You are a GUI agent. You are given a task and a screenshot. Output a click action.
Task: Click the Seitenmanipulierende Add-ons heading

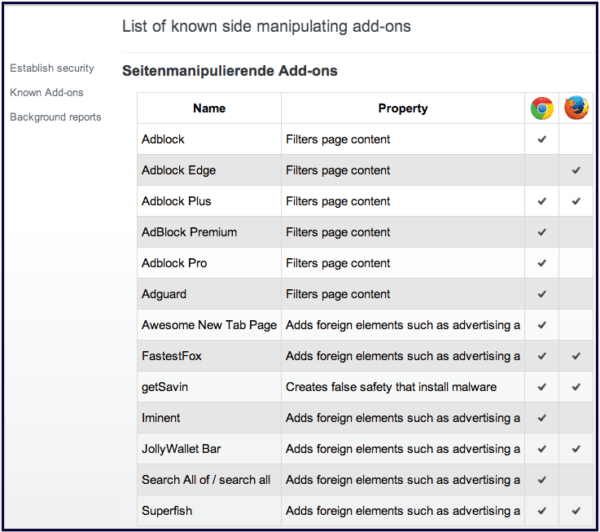230,71
